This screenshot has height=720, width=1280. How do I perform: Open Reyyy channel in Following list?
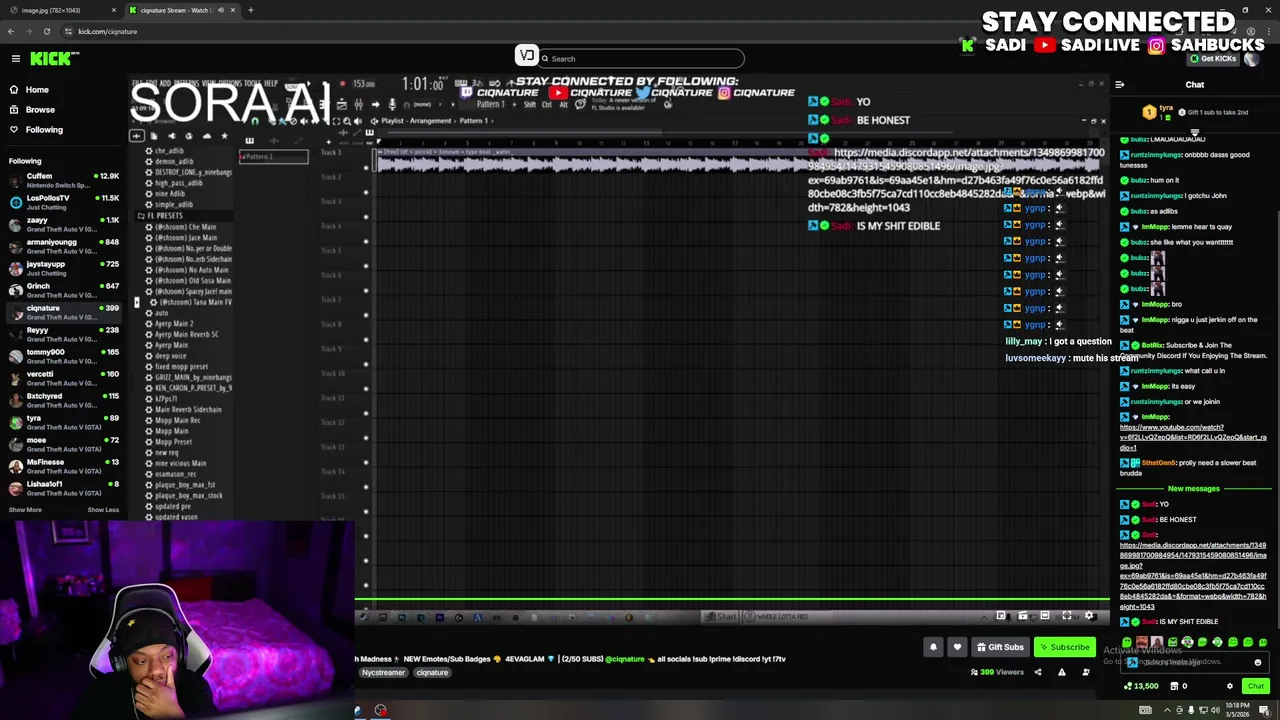pyautogui.click(x=62, y=334)
